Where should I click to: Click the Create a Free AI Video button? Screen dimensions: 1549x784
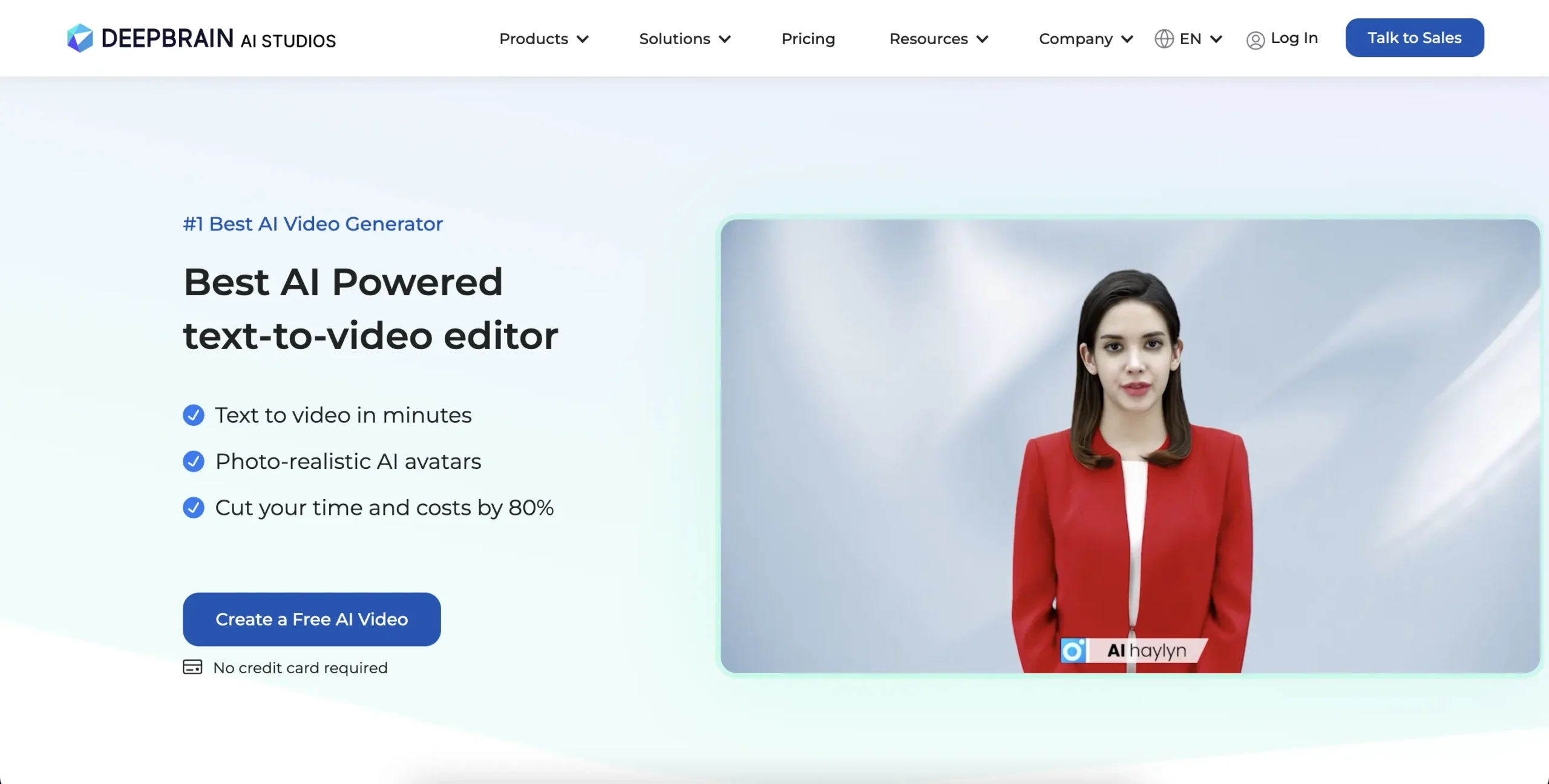pos(311,619)
